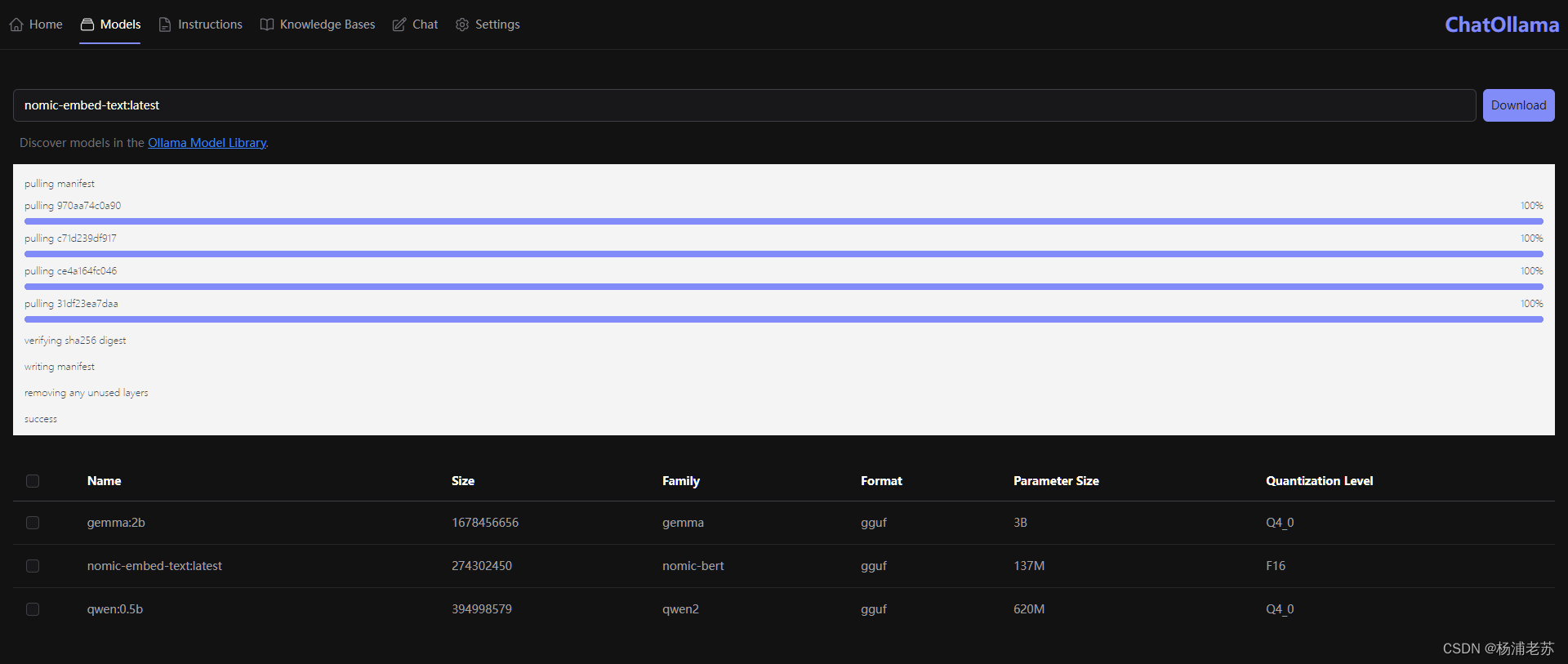
Task: Open the Home tab
Action: pyautogui.click(x=36, y=25)
